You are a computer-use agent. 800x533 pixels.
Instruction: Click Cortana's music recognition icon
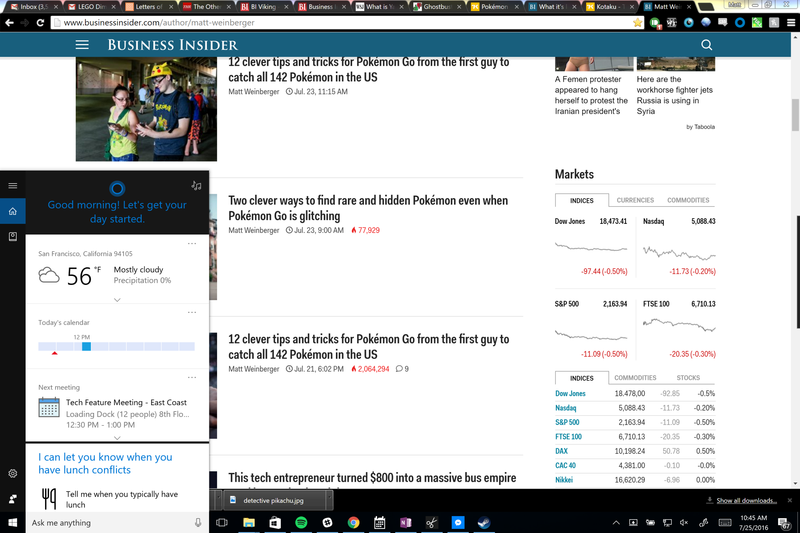tap(196, 186)
